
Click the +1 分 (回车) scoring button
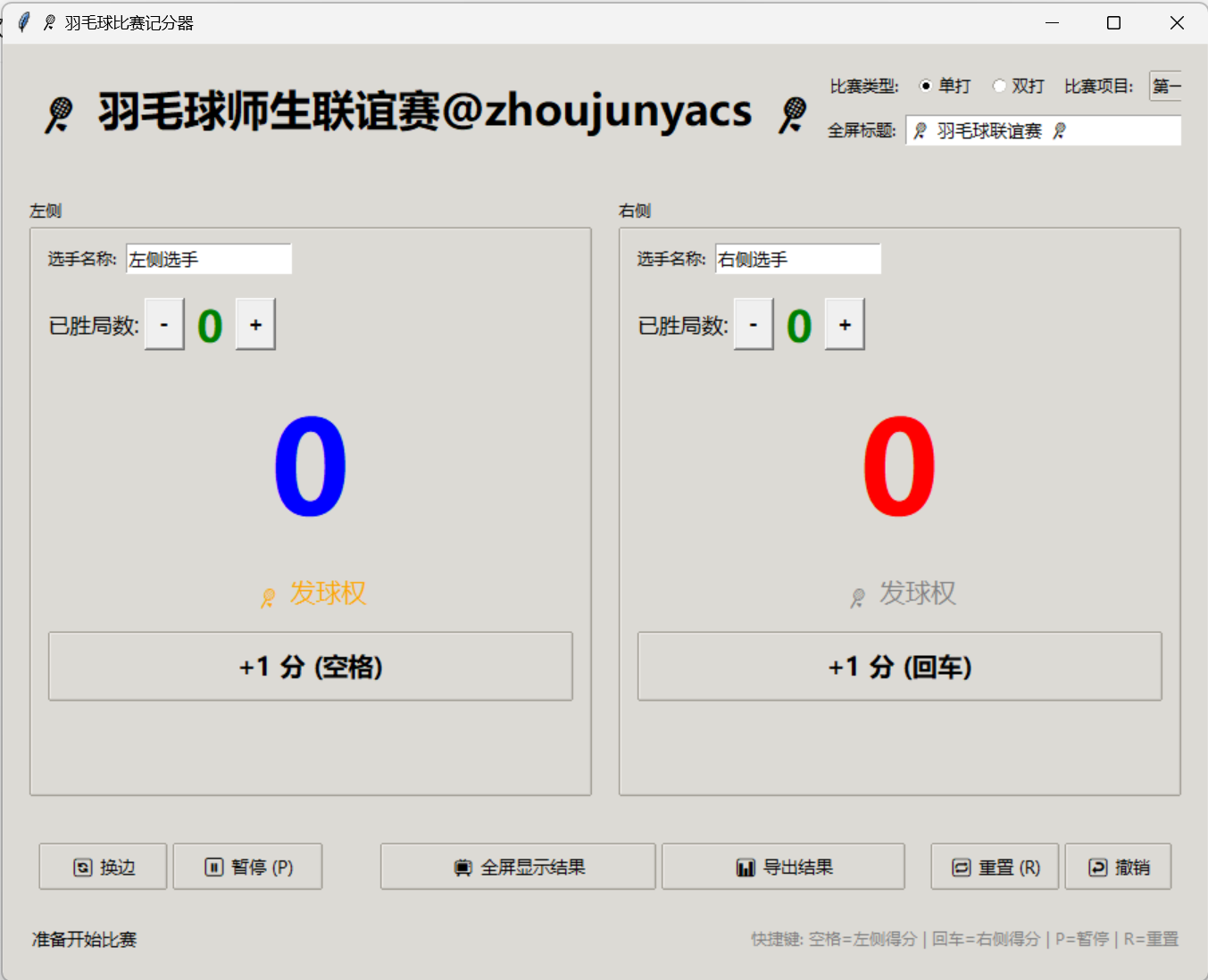point(899,666)
